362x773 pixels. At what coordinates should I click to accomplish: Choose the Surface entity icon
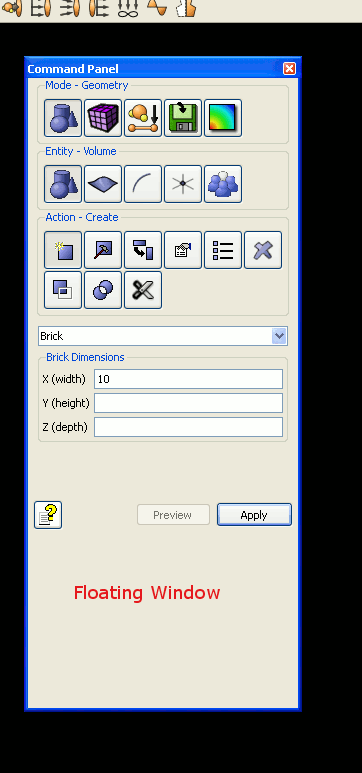pos(103,184)
